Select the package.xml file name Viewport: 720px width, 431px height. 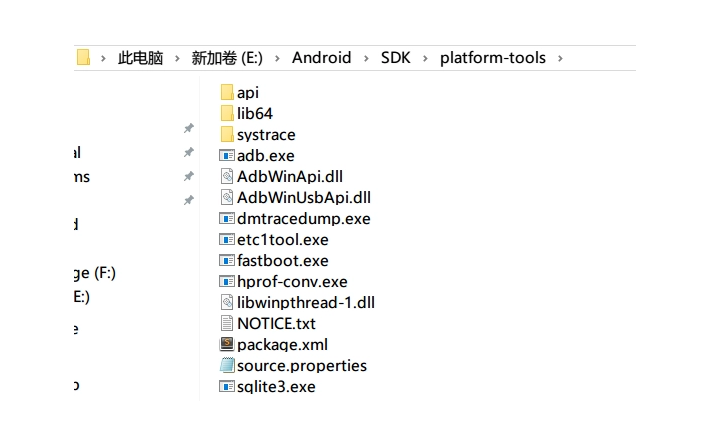tap(282, 345)
